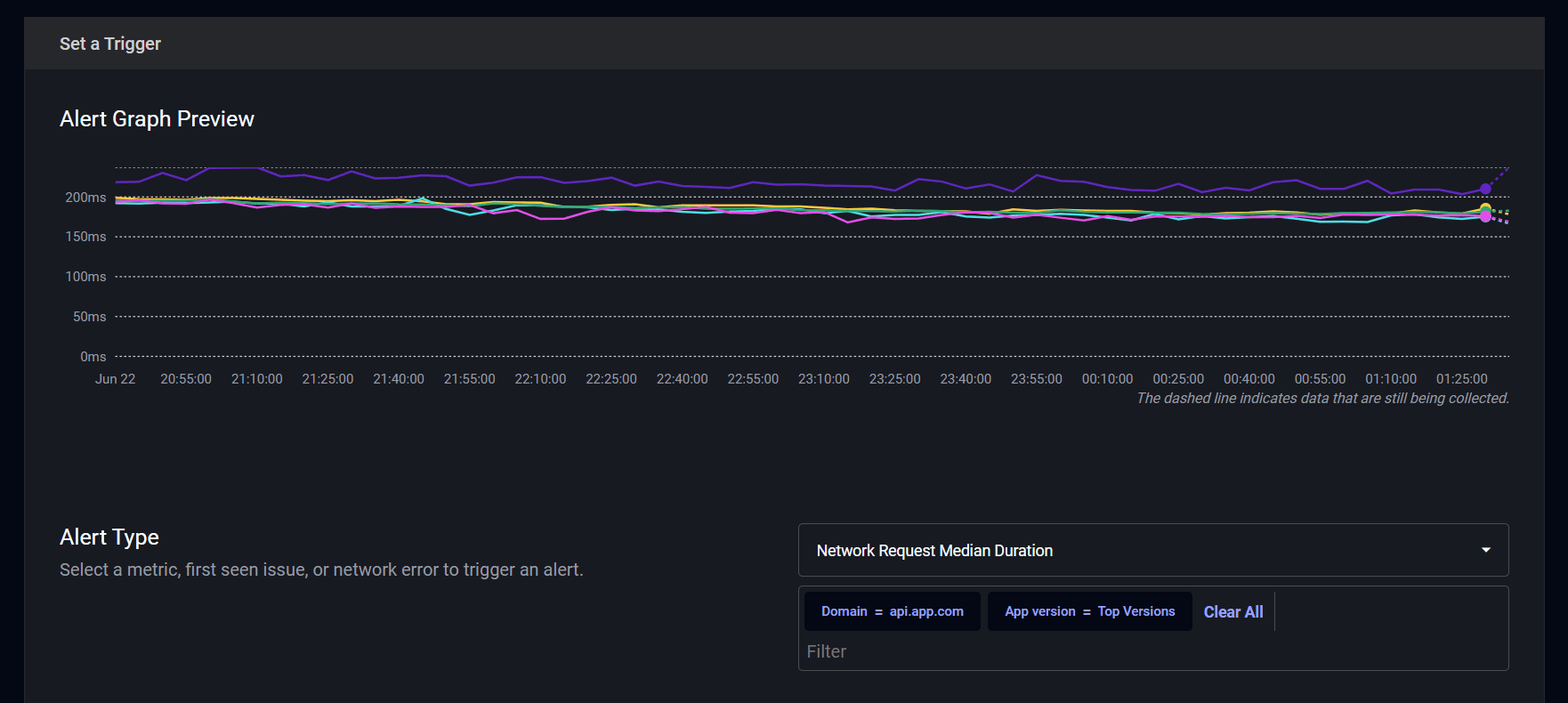Click the 00:40:00 time label
Screen dimensions: 1568x703
(x=1249, y=379)
